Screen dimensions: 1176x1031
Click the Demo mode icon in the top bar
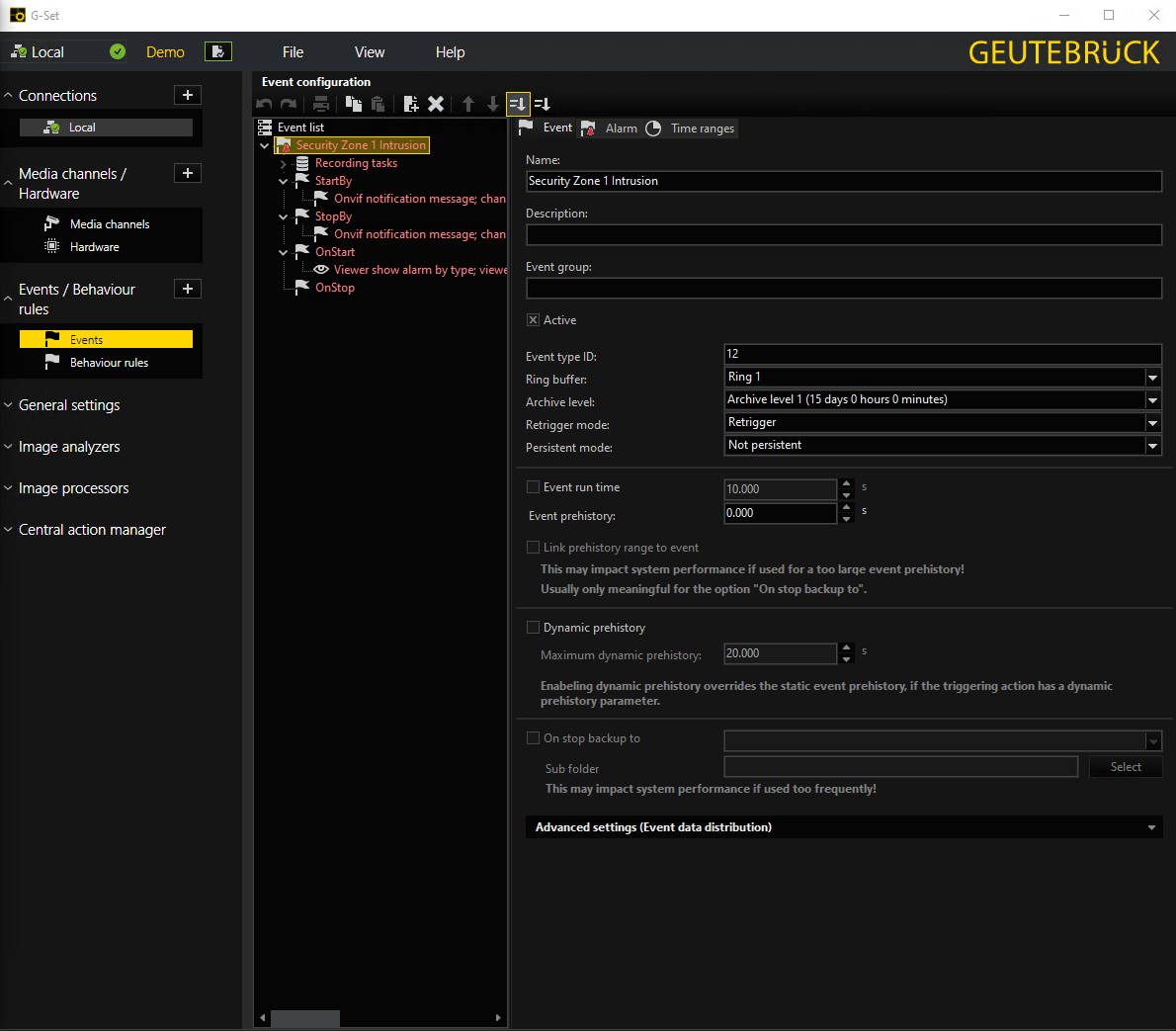[218, 51]
